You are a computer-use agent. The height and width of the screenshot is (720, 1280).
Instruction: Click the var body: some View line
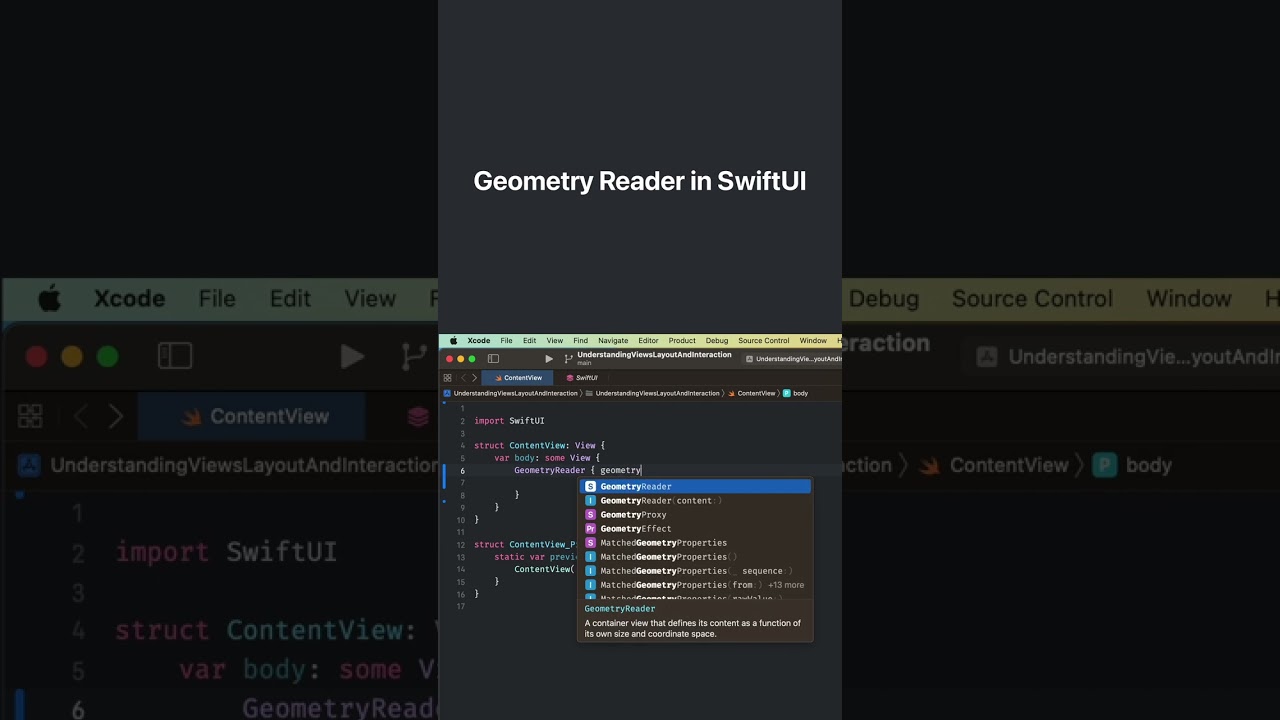[x=547, y=457]
